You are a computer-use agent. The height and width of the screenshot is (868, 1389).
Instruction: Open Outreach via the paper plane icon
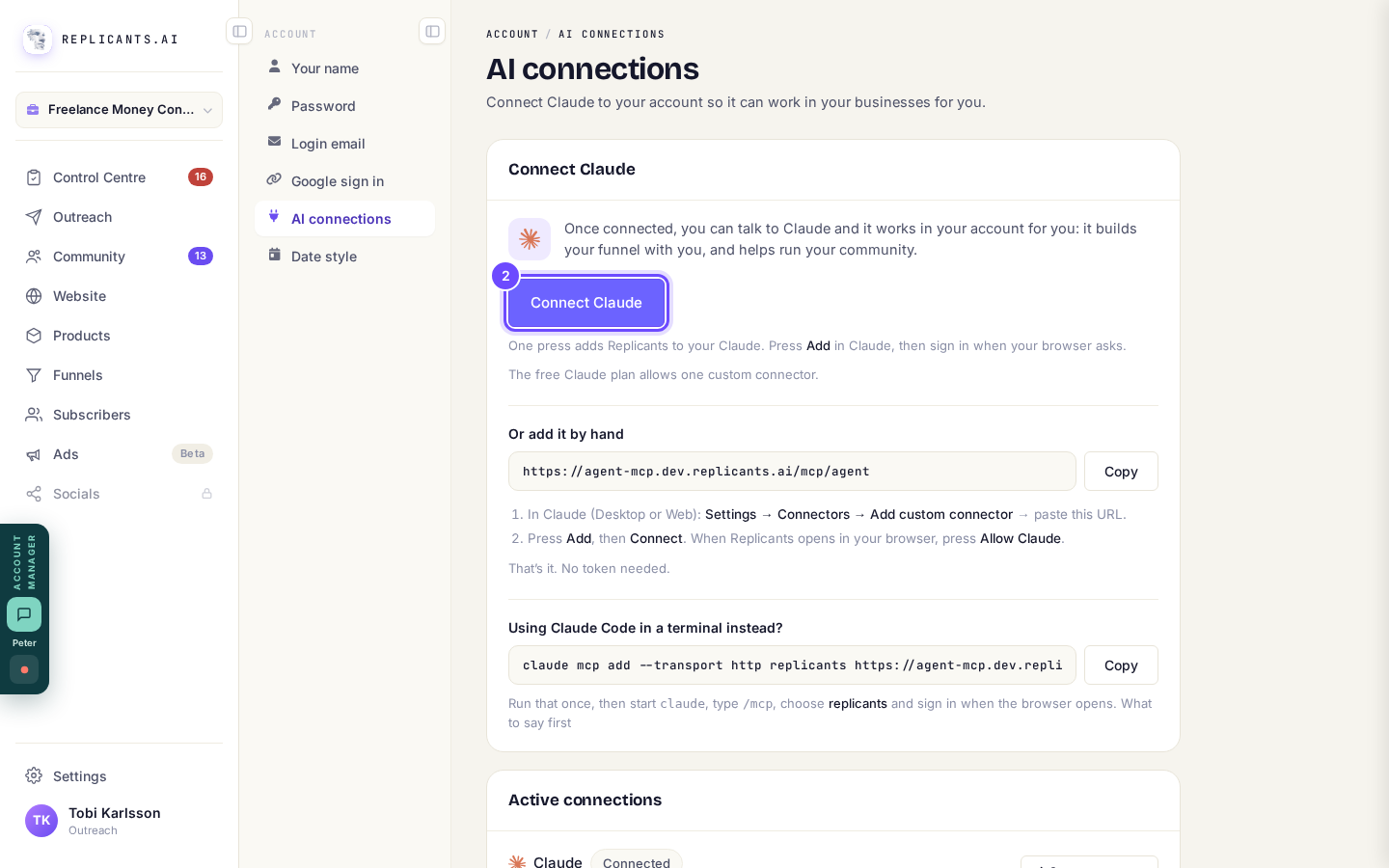(34, 217)
